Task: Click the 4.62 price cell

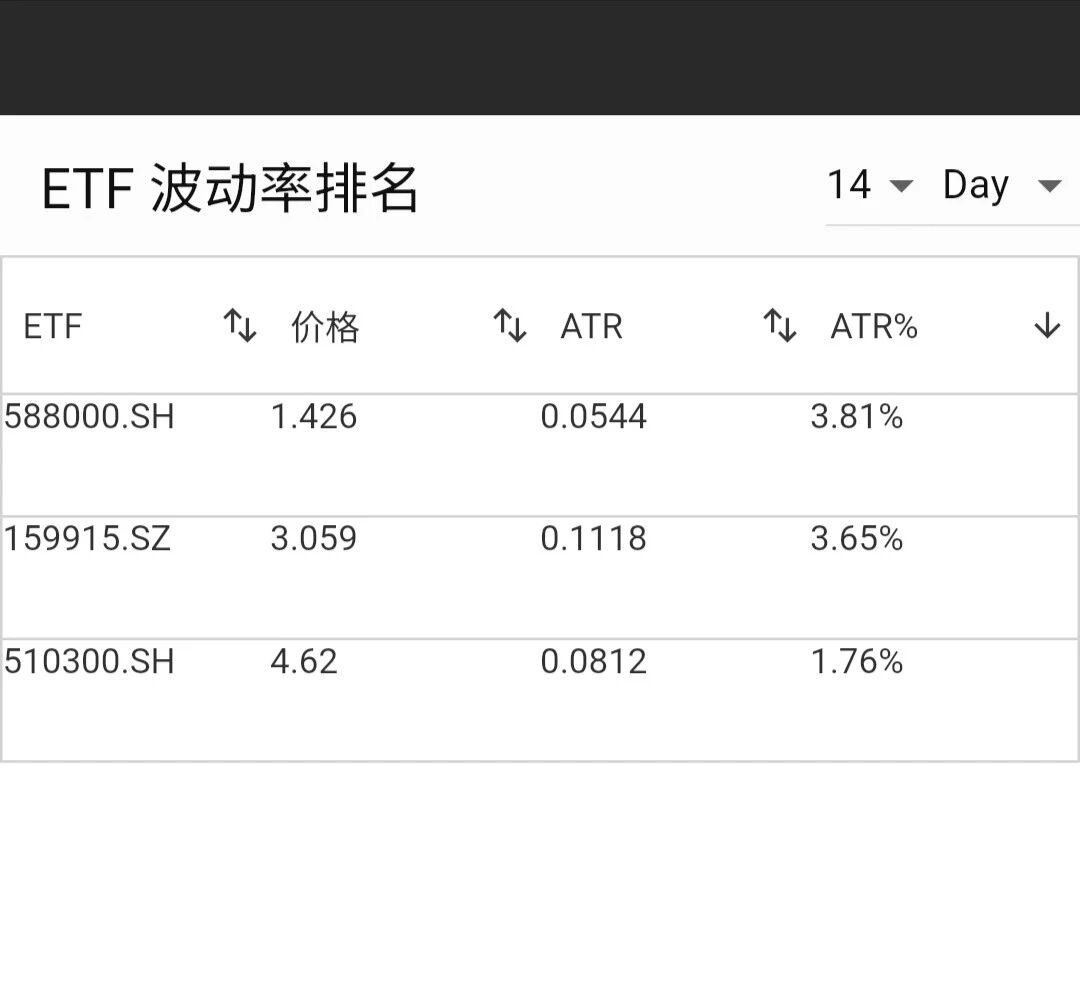Action: (304, 662)
